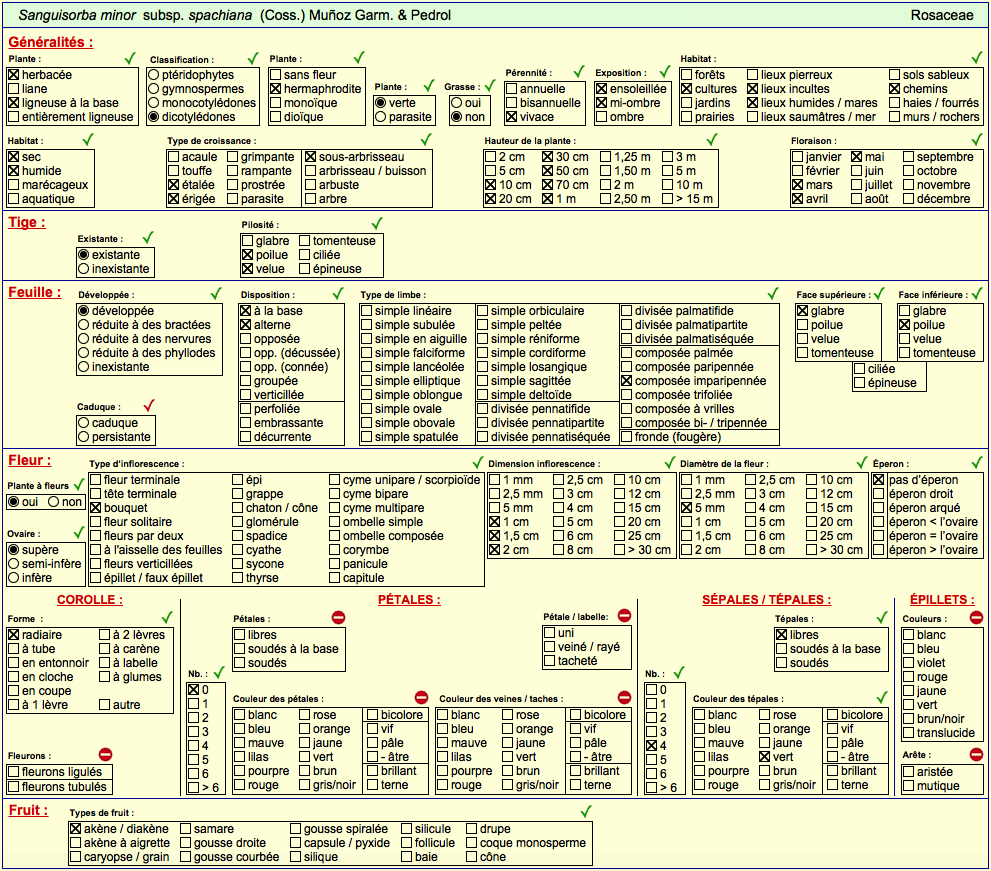The width and height of the screenshot is (991, 871).
Task: Choose semi-infère for Ovaire
Action: (14, 564)
